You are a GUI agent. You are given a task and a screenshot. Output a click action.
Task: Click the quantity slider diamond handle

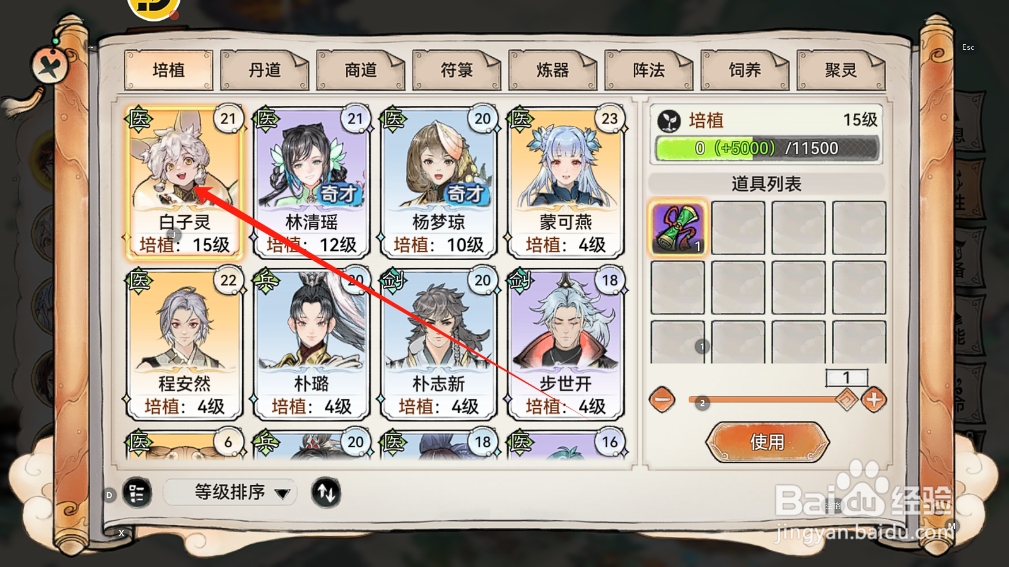(847, 400)
